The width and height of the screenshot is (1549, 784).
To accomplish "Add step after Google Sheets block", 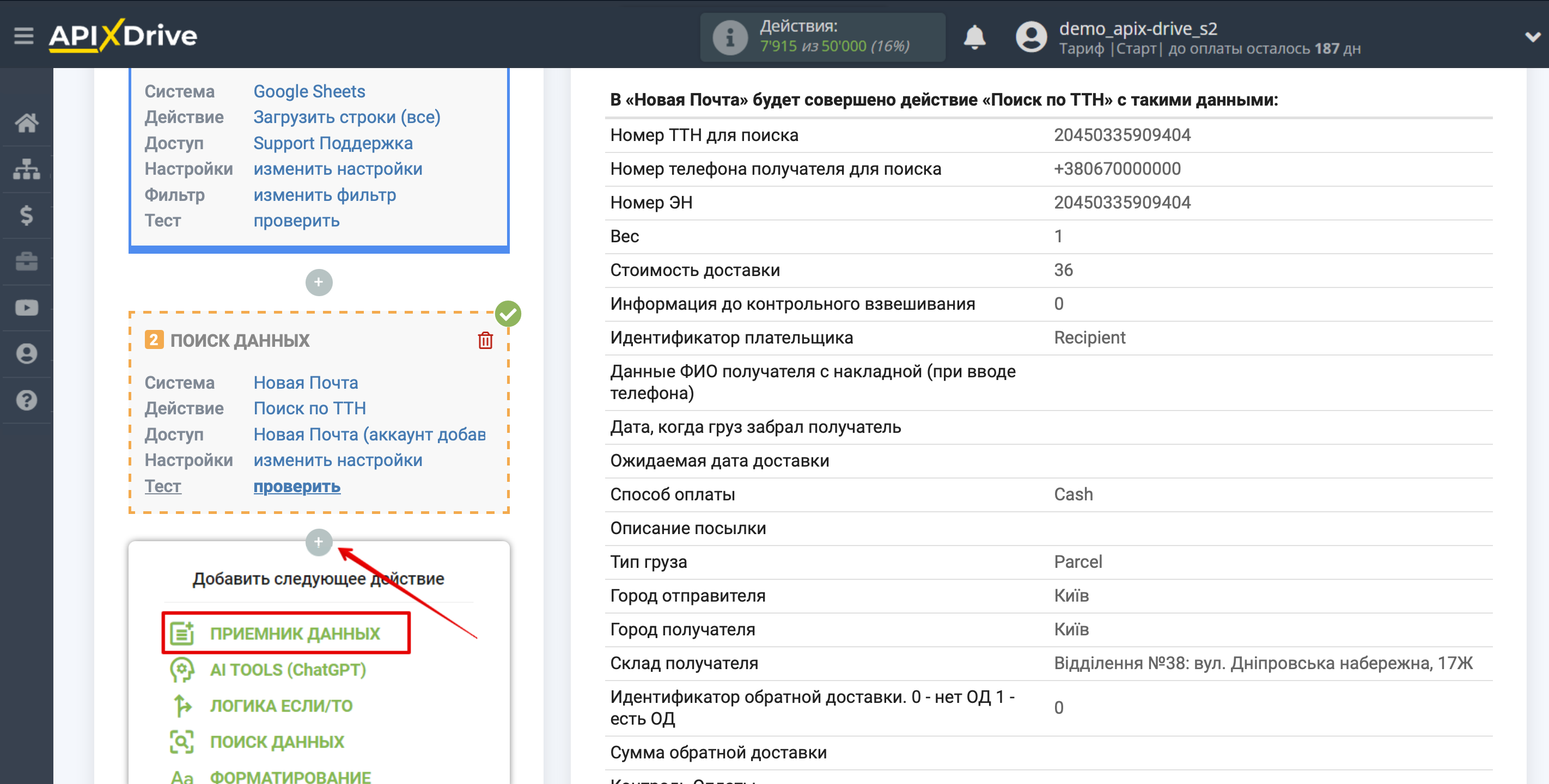I will [319, 282].
